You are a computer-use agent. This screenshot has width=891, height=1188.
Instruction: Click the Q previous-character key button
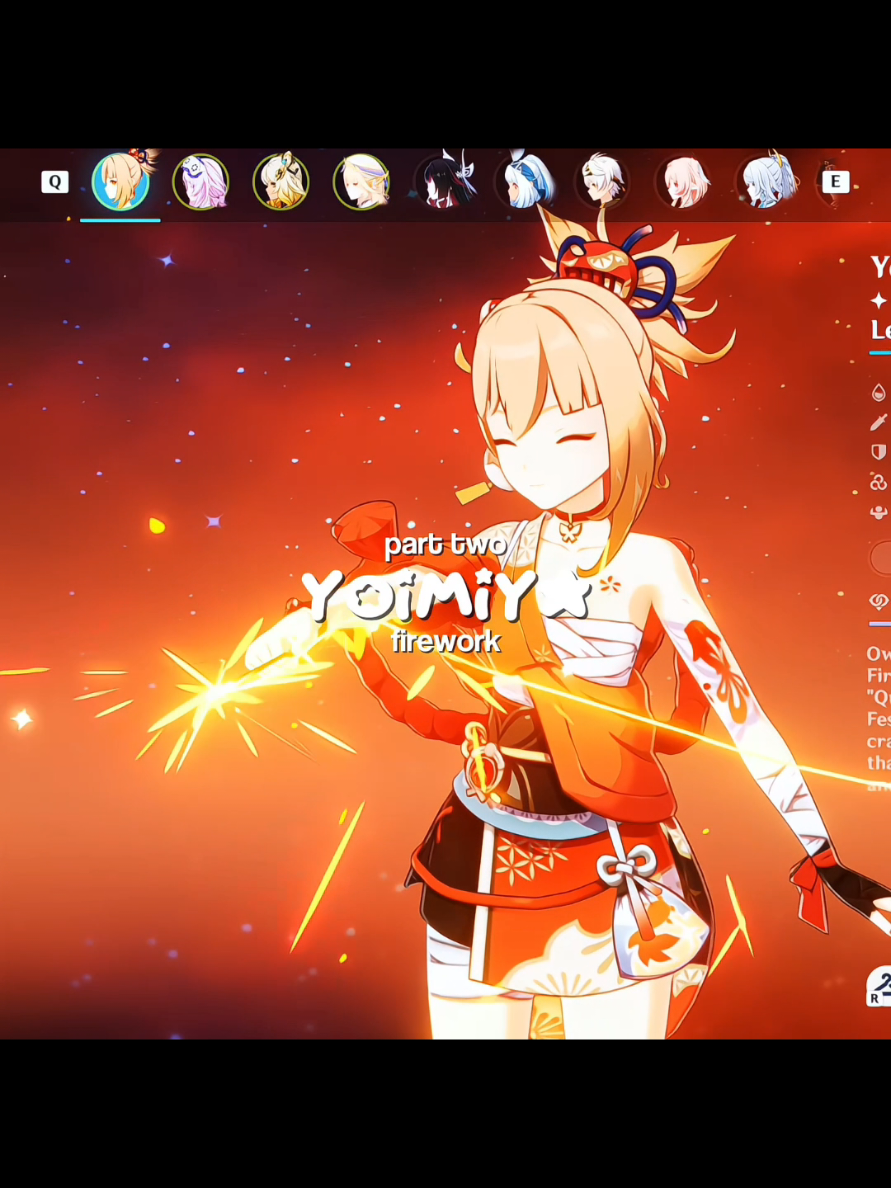click(x=55, y=182)
